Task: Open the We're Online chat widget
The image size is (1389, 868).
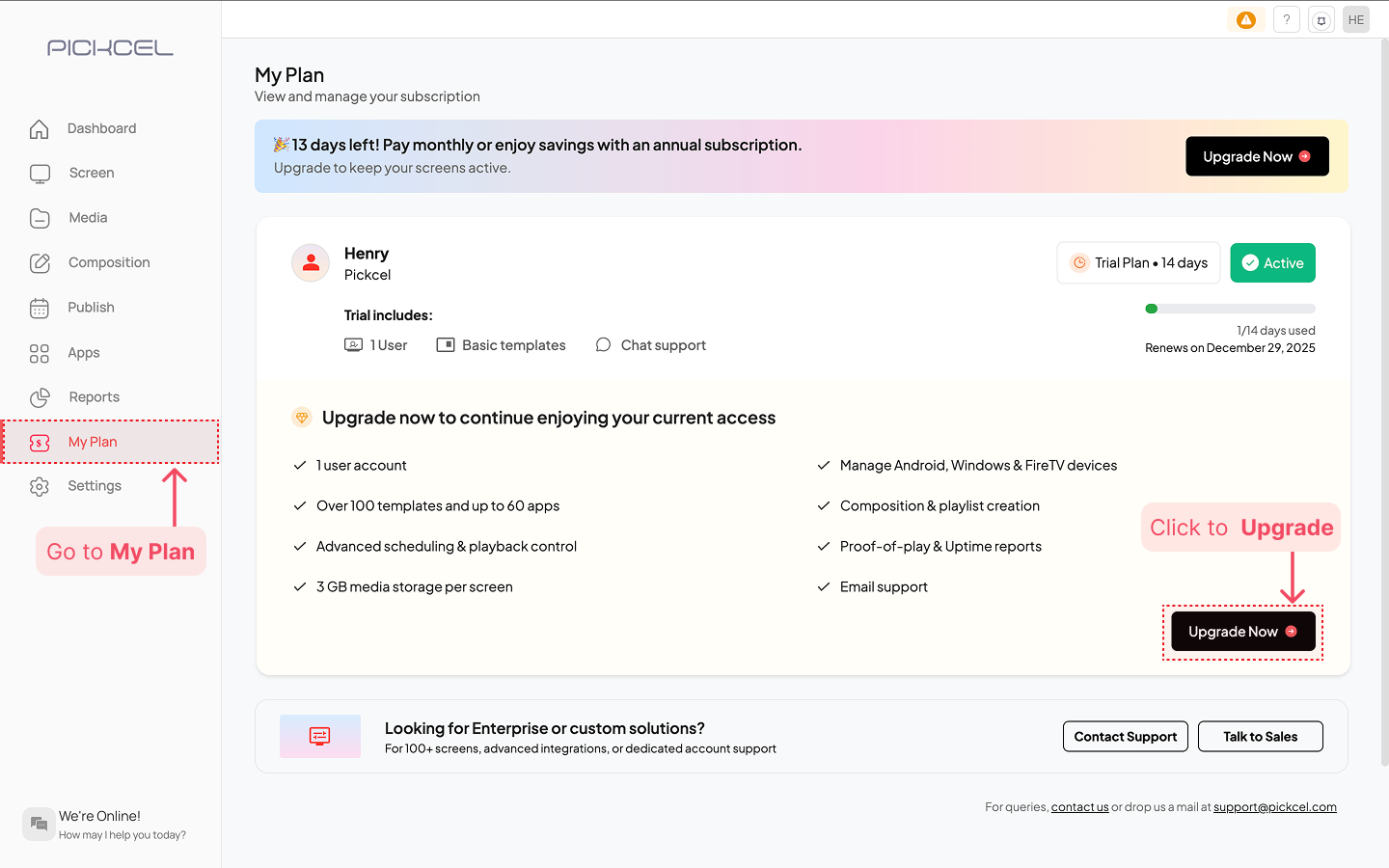Action: click(104, 825)
